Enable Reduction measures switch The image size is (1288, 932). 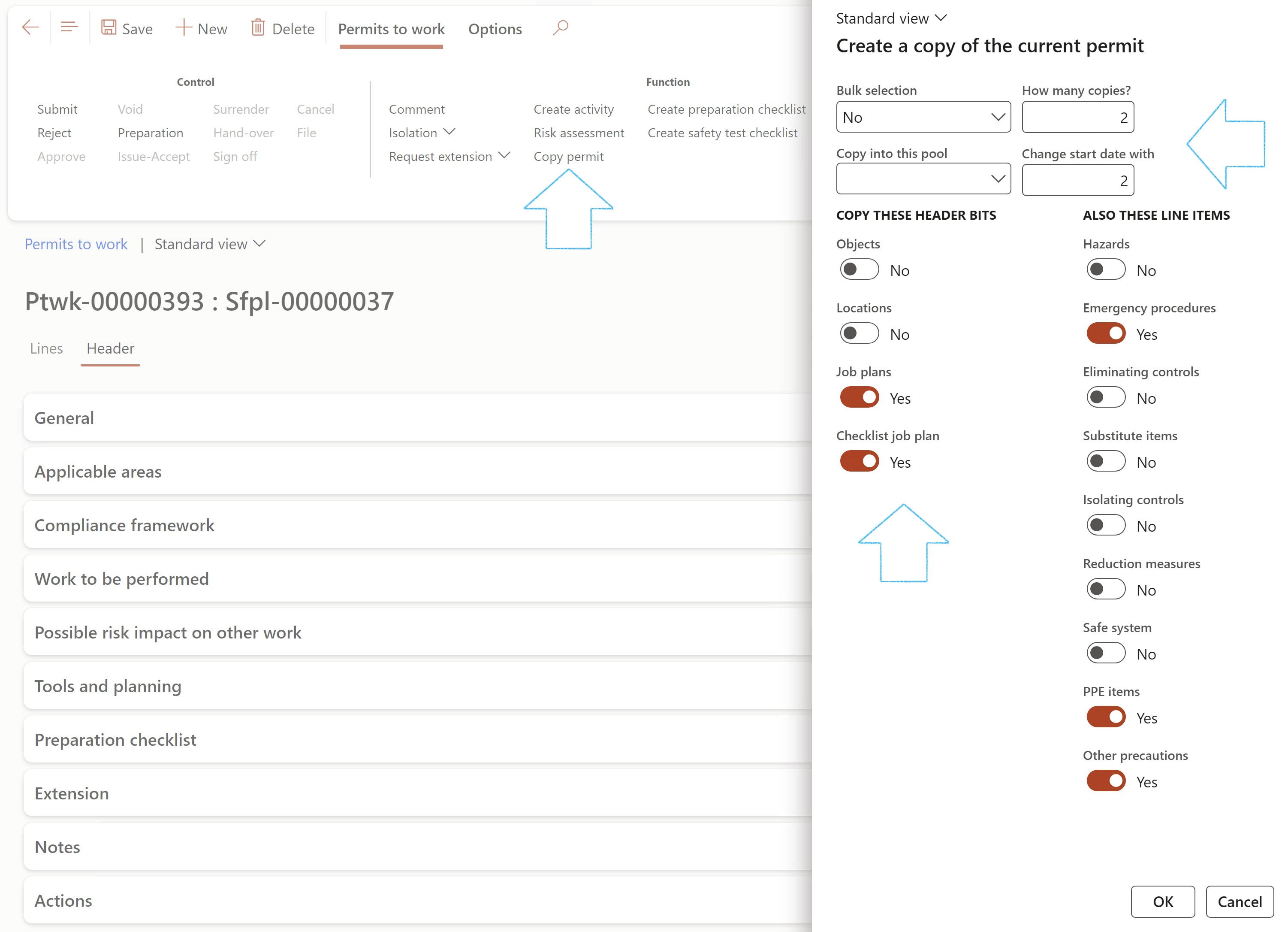(1106, 589)
